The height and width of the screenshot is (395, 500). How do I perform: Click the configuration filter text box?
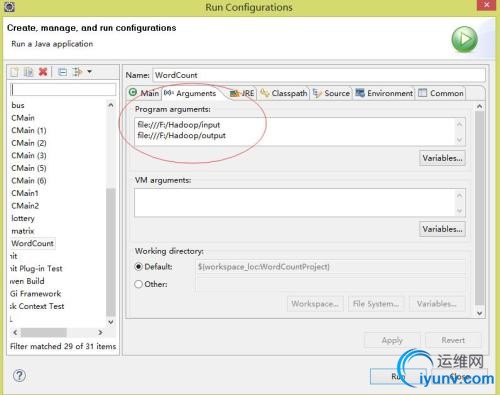pyautogui.click(x=63, y=89)
